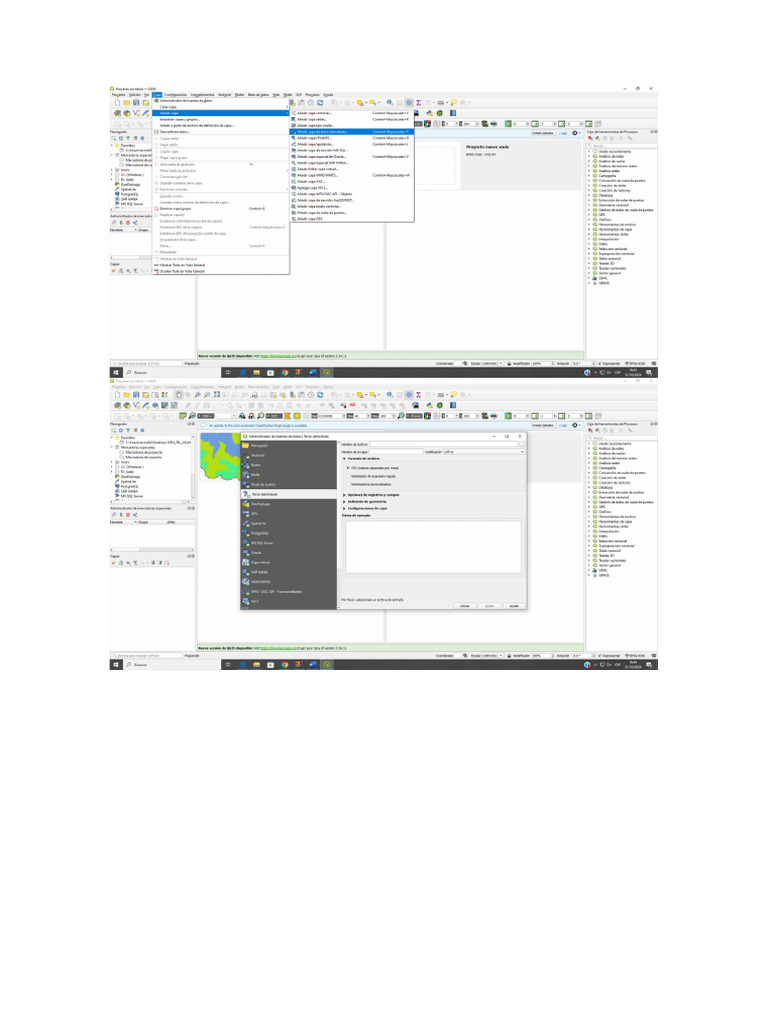768x1024 pixels.
Task: Open Administrador de fuentes de datos menu entry
Action: (x=221, y=101)
